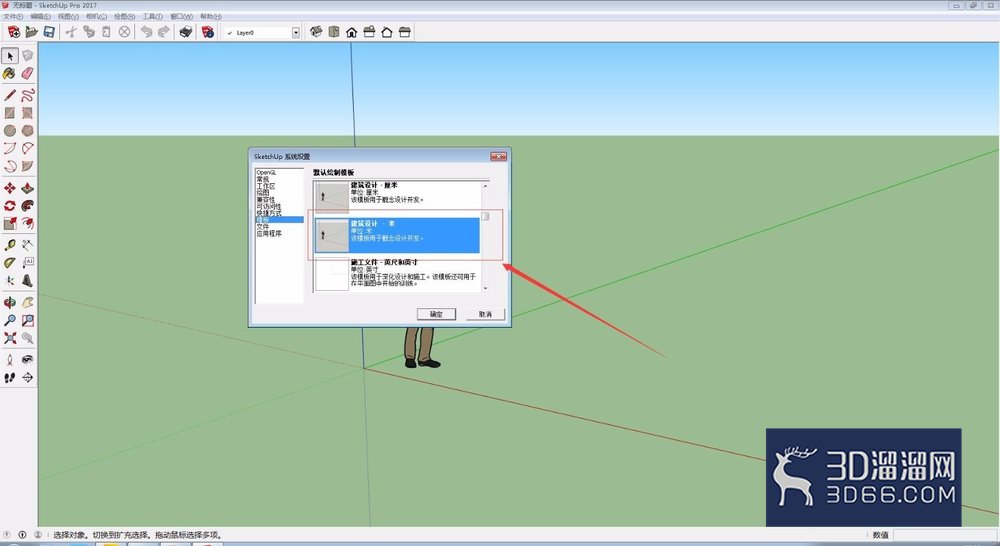The image size is (1000, 546).
Task: Choose the 施工文件 - 英尺和英寸 template
Action: [397, 274]
